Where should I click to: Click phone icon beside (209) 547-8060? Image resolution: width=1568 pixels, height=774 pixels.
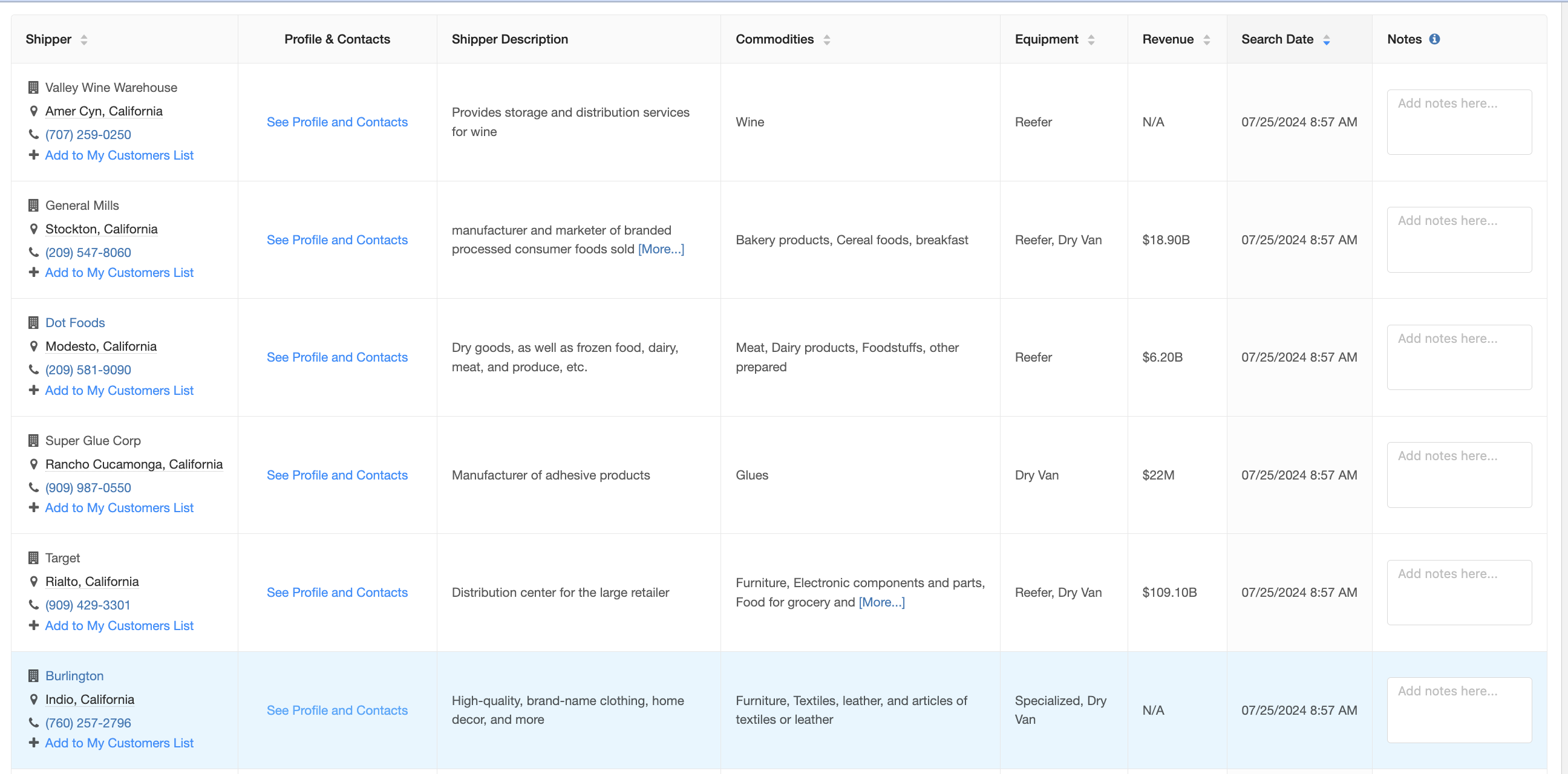(x=33, y=253)
